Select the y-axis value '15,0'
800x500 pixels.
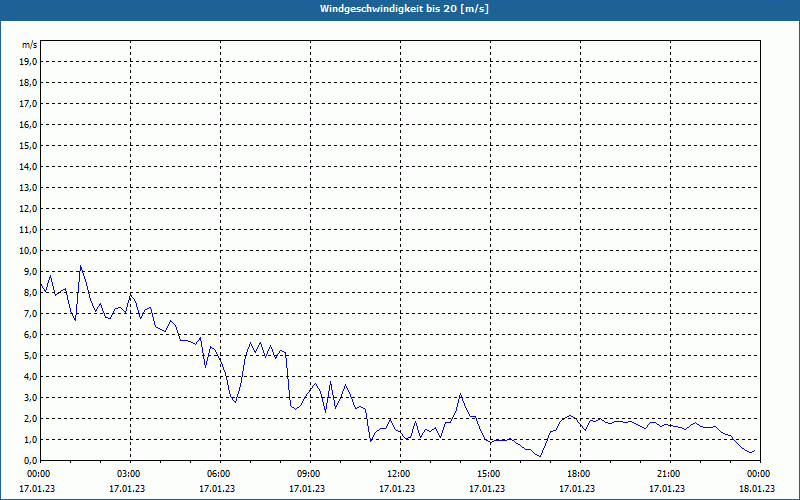[28, 145]
